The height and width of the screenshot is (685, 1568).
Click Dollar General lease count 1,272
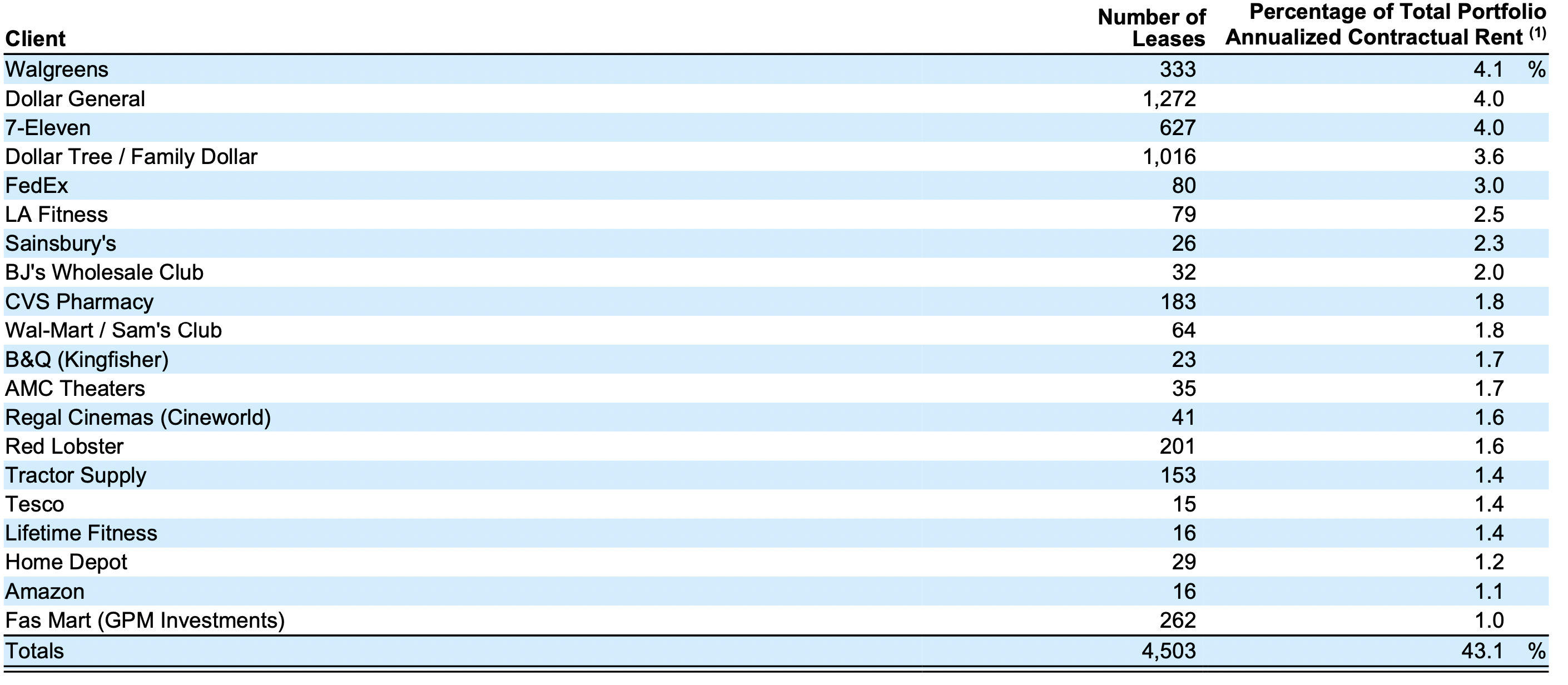(x=1169, y=98)
